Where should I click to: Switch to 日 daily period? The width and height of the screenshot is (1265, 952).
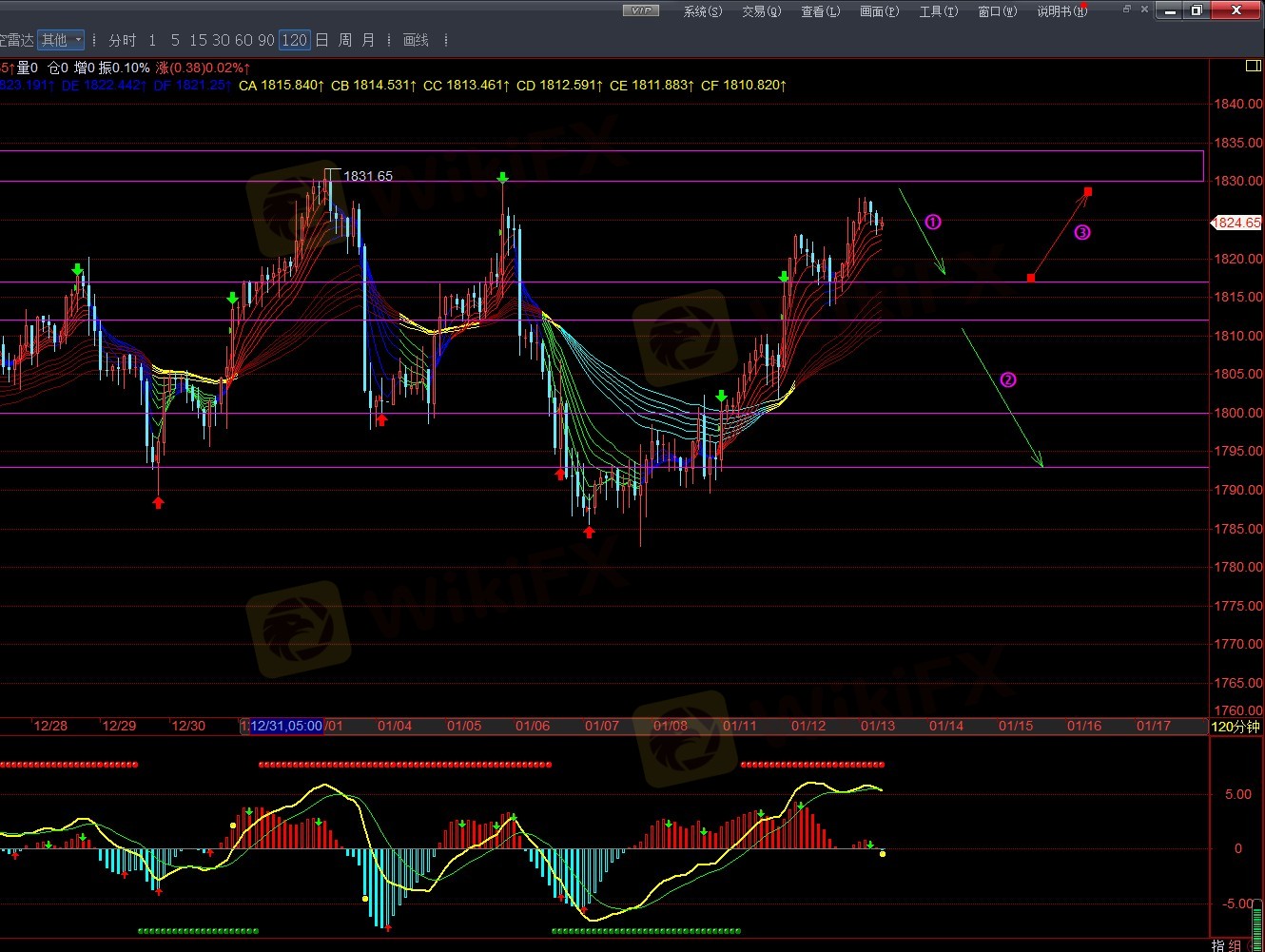(x=321, y=40)
